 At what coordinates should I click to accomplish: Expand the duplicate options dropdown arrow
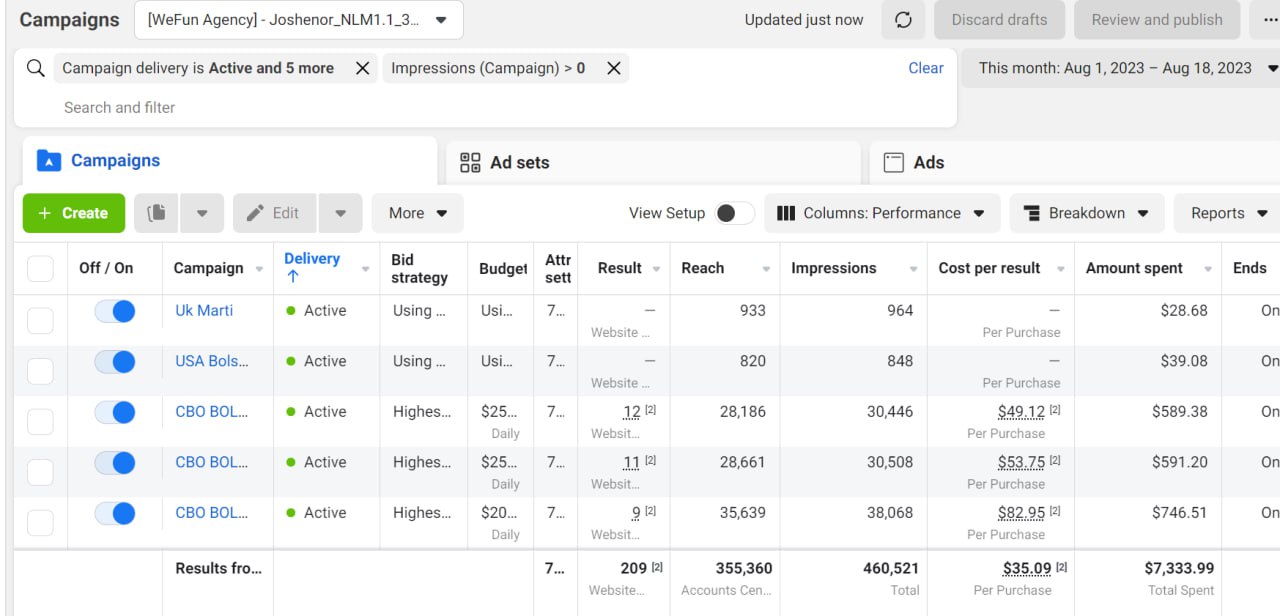point(202,213)
